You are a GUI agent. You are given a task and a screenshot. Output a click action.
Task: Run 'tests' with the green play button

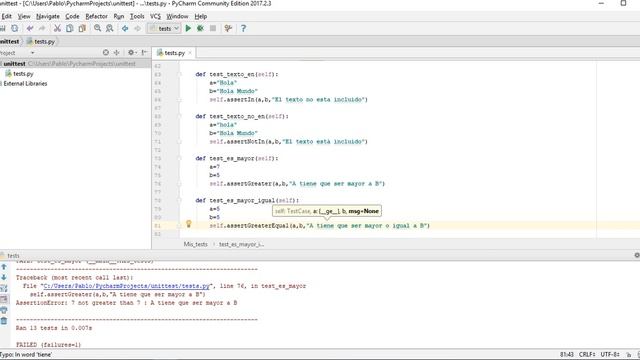(x=188, y=29)
